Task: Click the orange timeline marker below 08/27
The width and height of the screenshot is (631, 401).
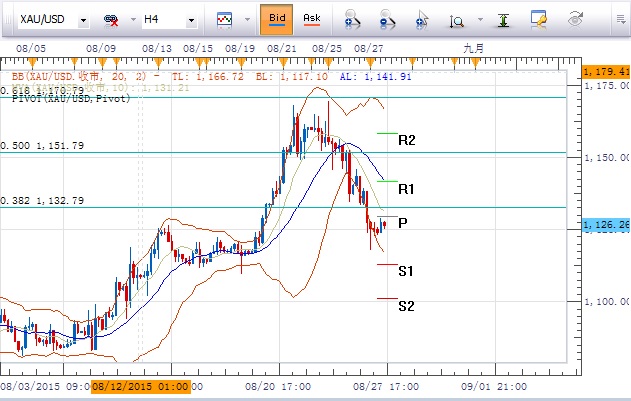Action: pyautogui.click(x=370, y=63)
